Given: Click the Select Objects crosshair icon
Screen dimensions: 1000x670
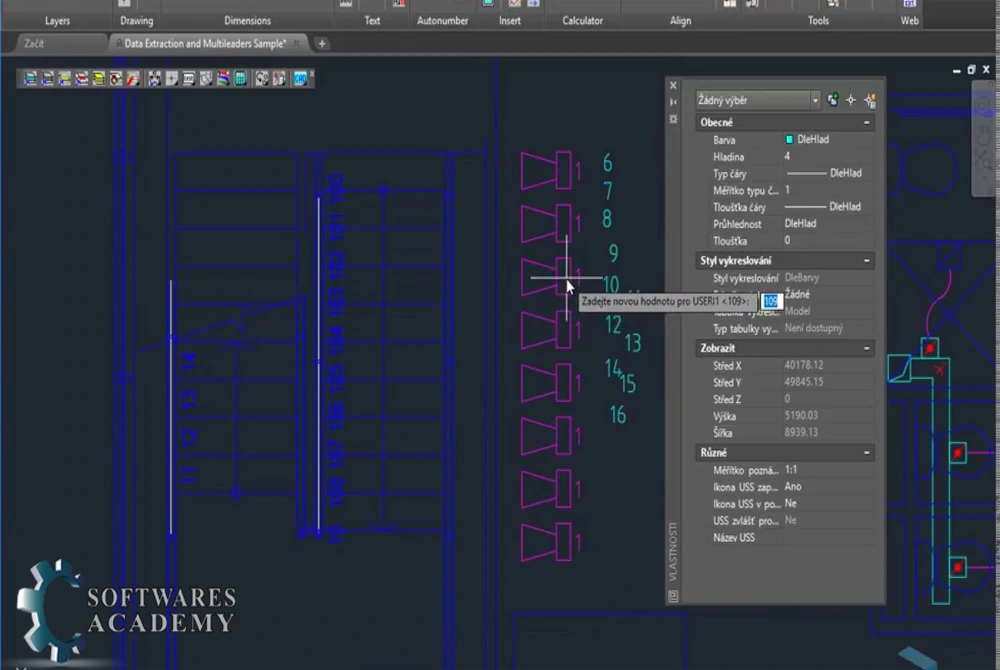Looking at the screenshot, I should (851, 100).
